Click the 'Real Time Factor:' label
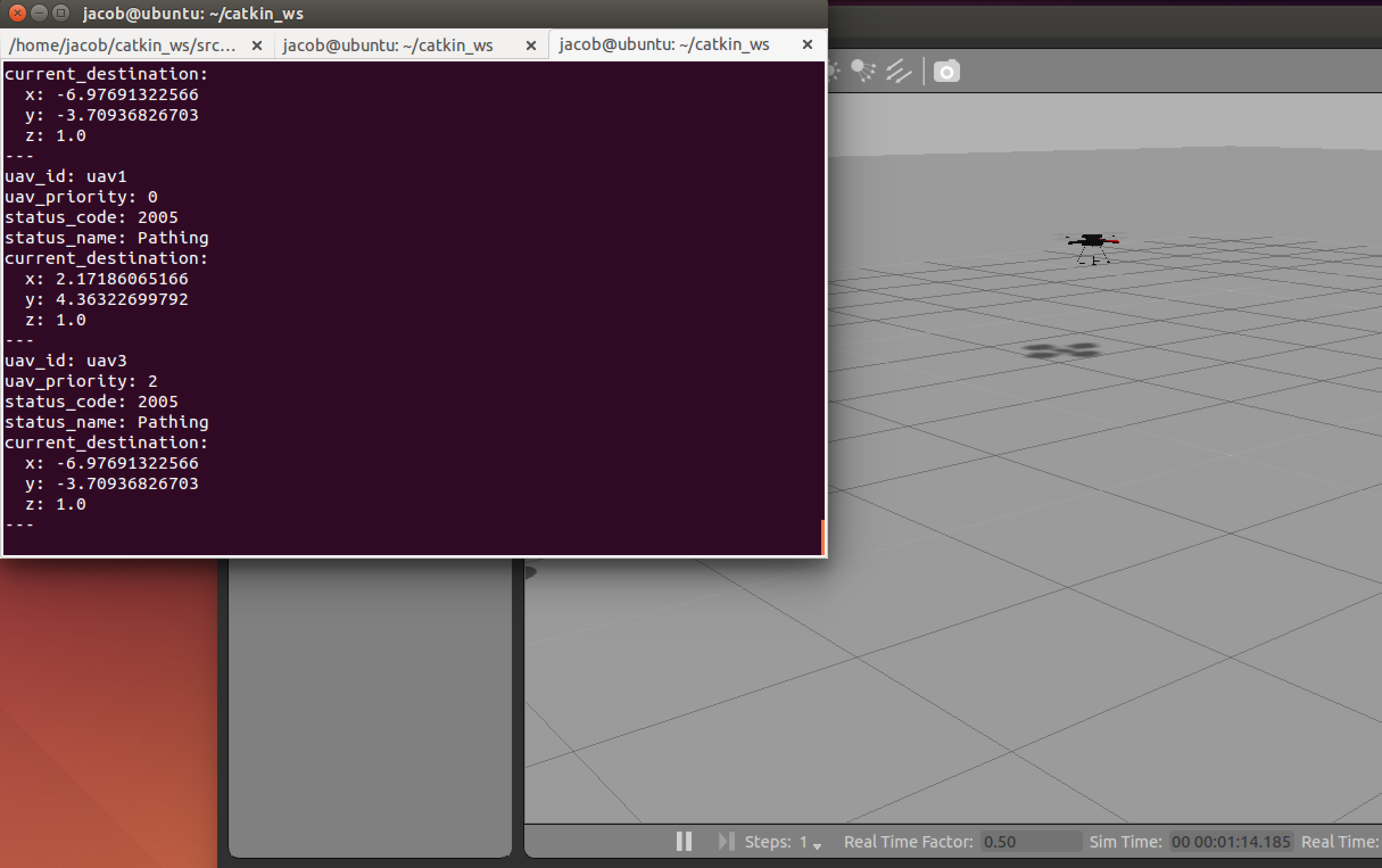The width and height of the screenshot is (1382, 868). 908,842
